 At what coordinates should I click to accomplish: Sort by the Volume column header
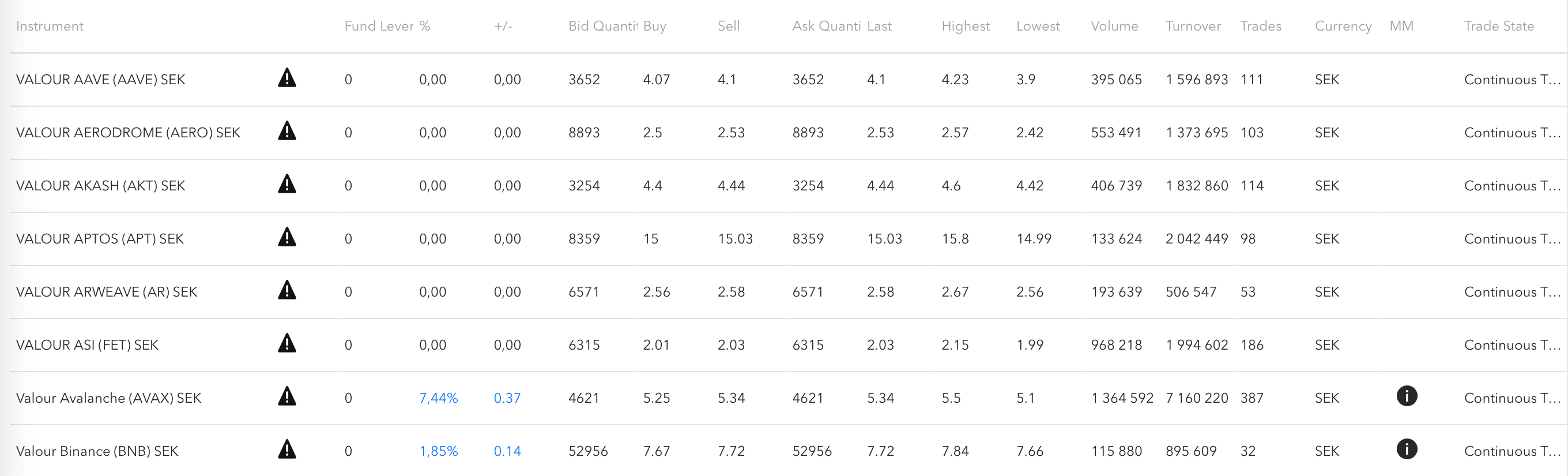coord(1114,26)
